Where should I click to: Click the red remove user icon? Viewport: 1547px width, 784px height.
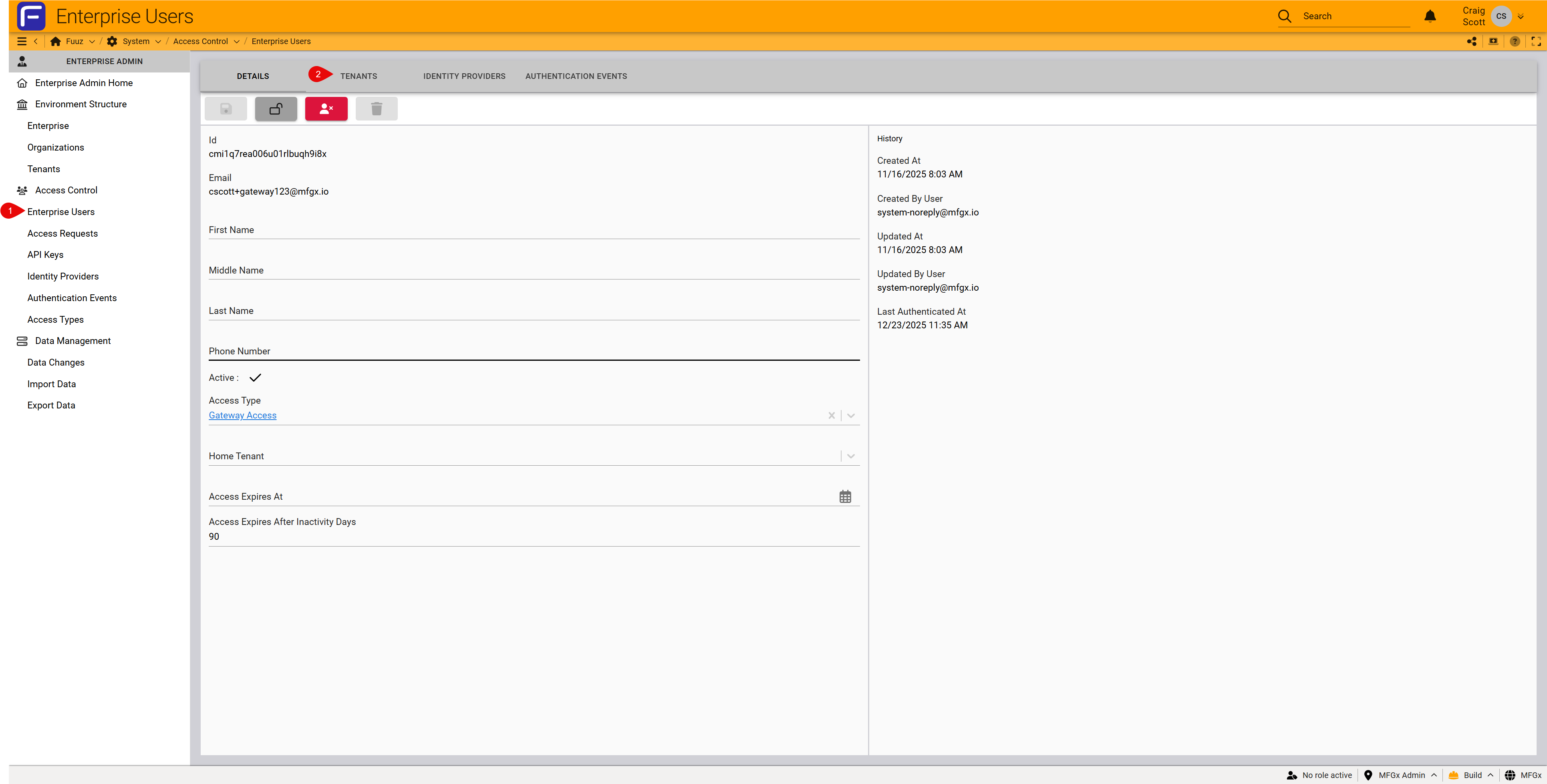coord(326,109)
